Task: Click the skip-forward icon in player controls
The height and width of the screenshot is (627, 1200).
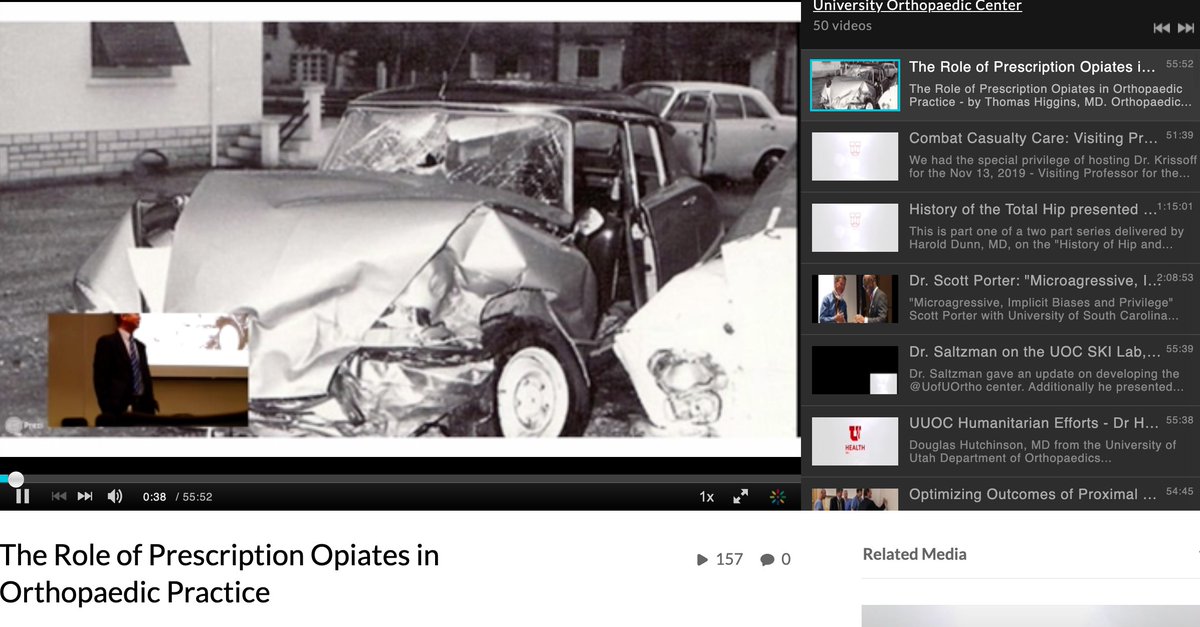Action: click(84, 495)
